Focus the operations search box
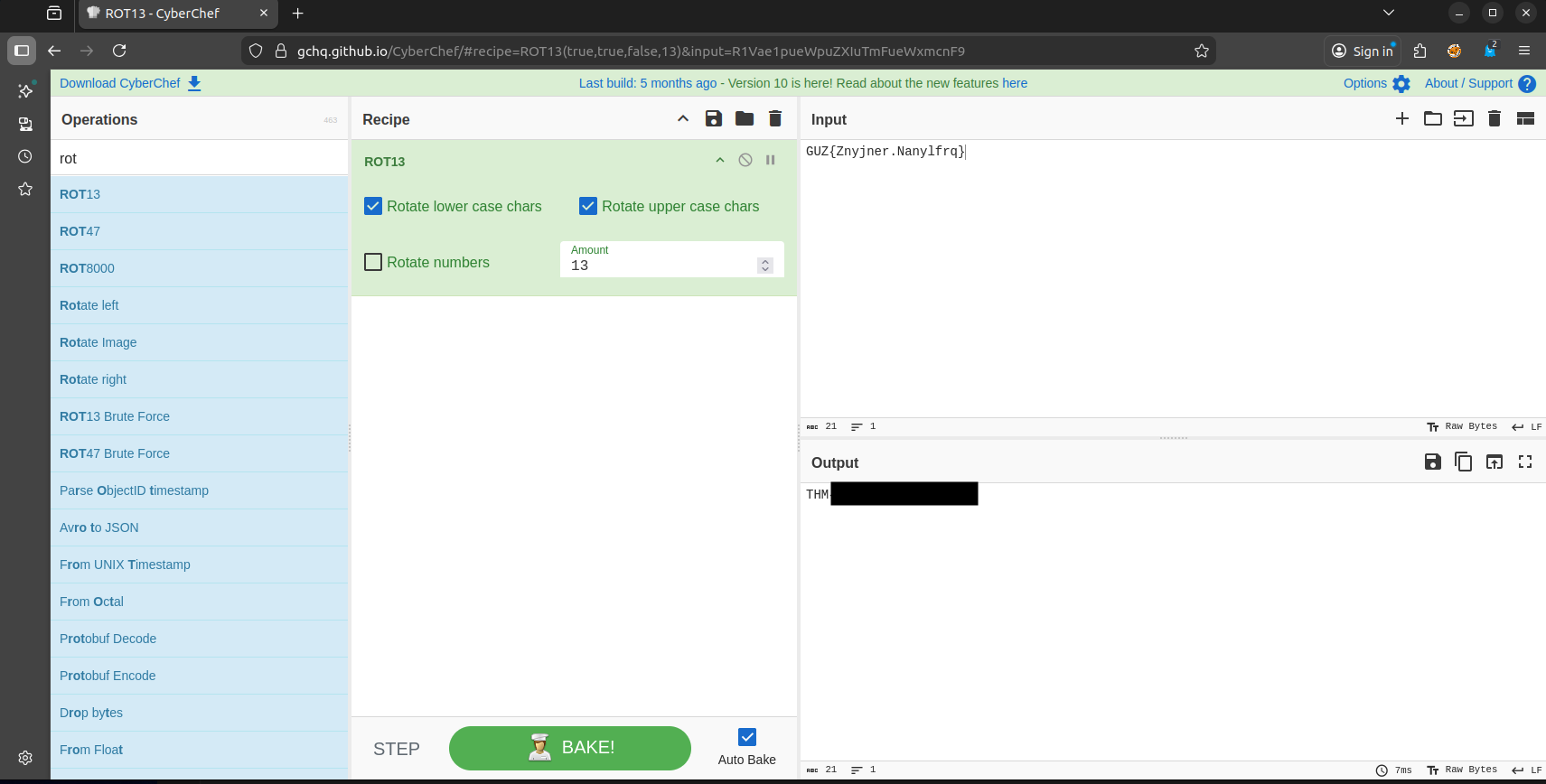This screenshot has height=784, width=1546. coord(199,158)
